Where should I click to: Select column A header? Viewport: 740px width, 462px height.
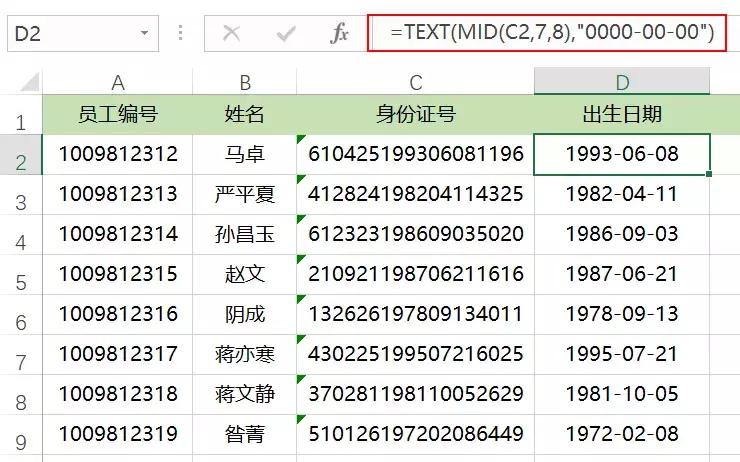click(x=118, y=82)
